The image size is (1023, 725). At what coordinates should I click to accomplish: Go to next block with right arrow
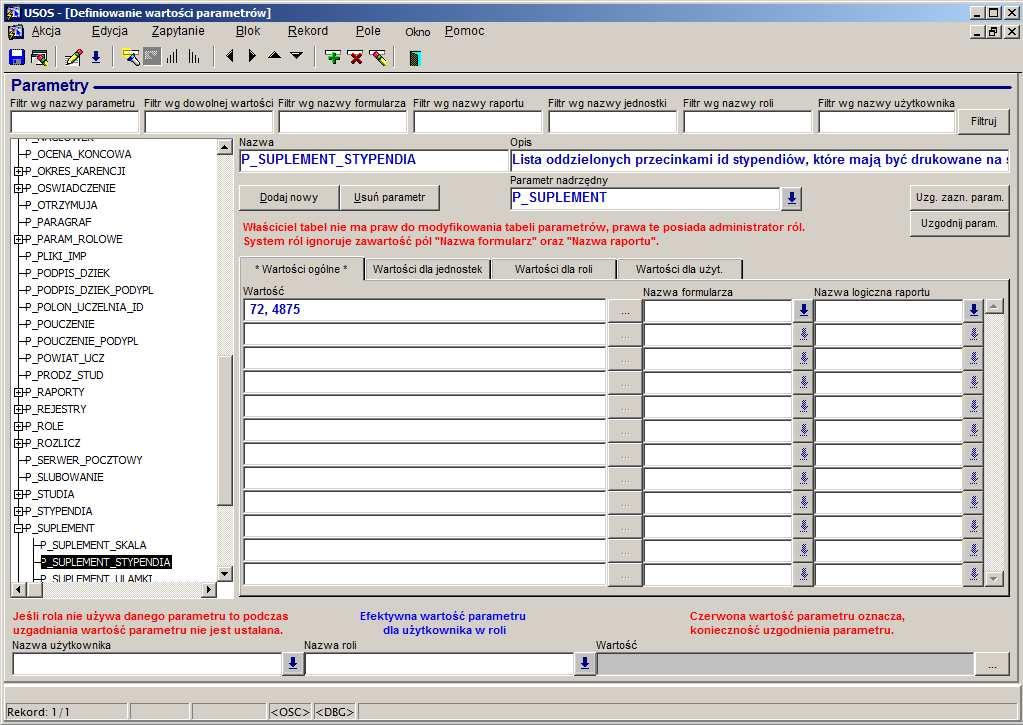252,57
